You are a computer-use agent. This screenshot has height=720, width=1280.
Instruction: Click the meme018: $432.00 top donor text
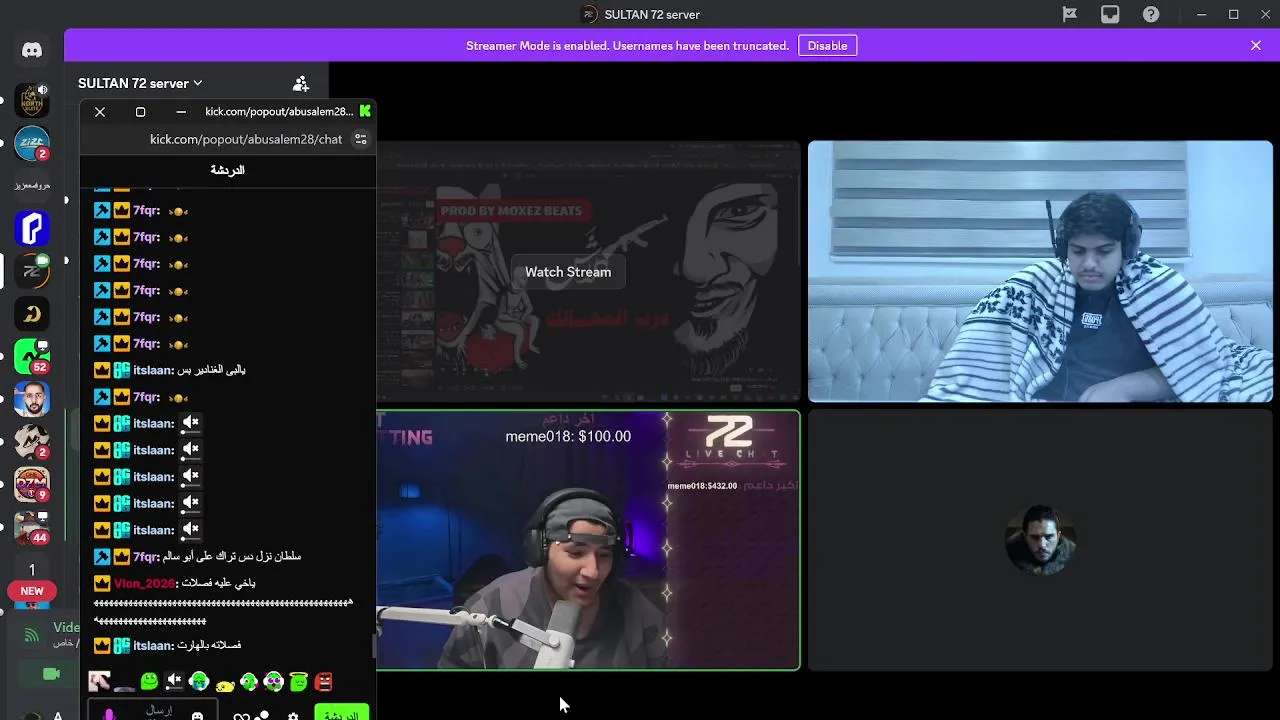[702, 486]
